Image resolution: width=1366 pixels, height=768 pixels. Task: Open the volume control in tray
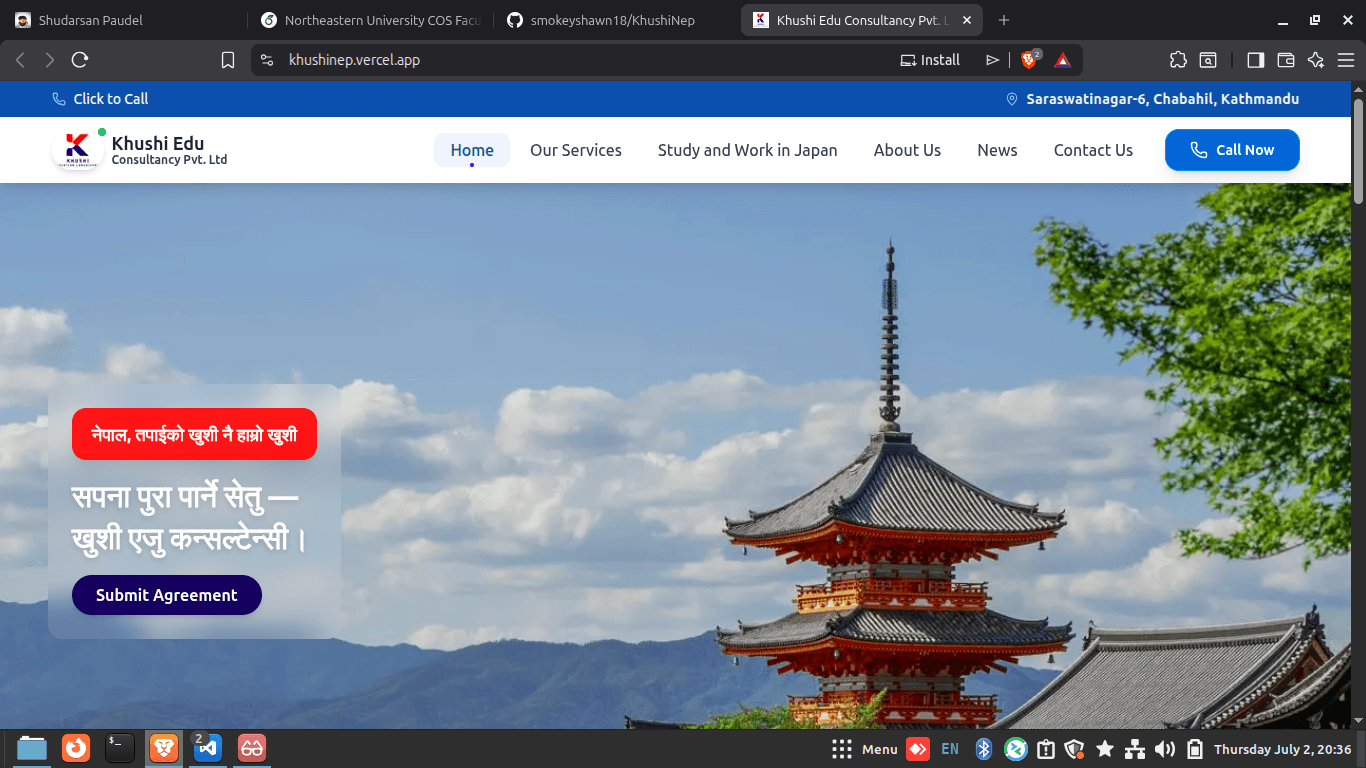pyautogui.click(x=1165, y=749)
